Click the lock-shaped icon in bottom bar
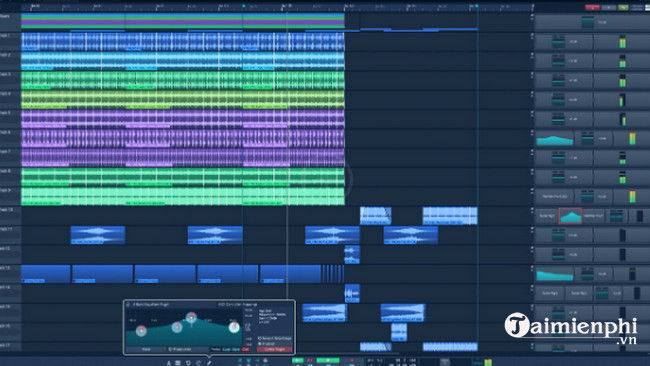The height and width of the screenshot is (366, 650). click(x=265, y=360)
